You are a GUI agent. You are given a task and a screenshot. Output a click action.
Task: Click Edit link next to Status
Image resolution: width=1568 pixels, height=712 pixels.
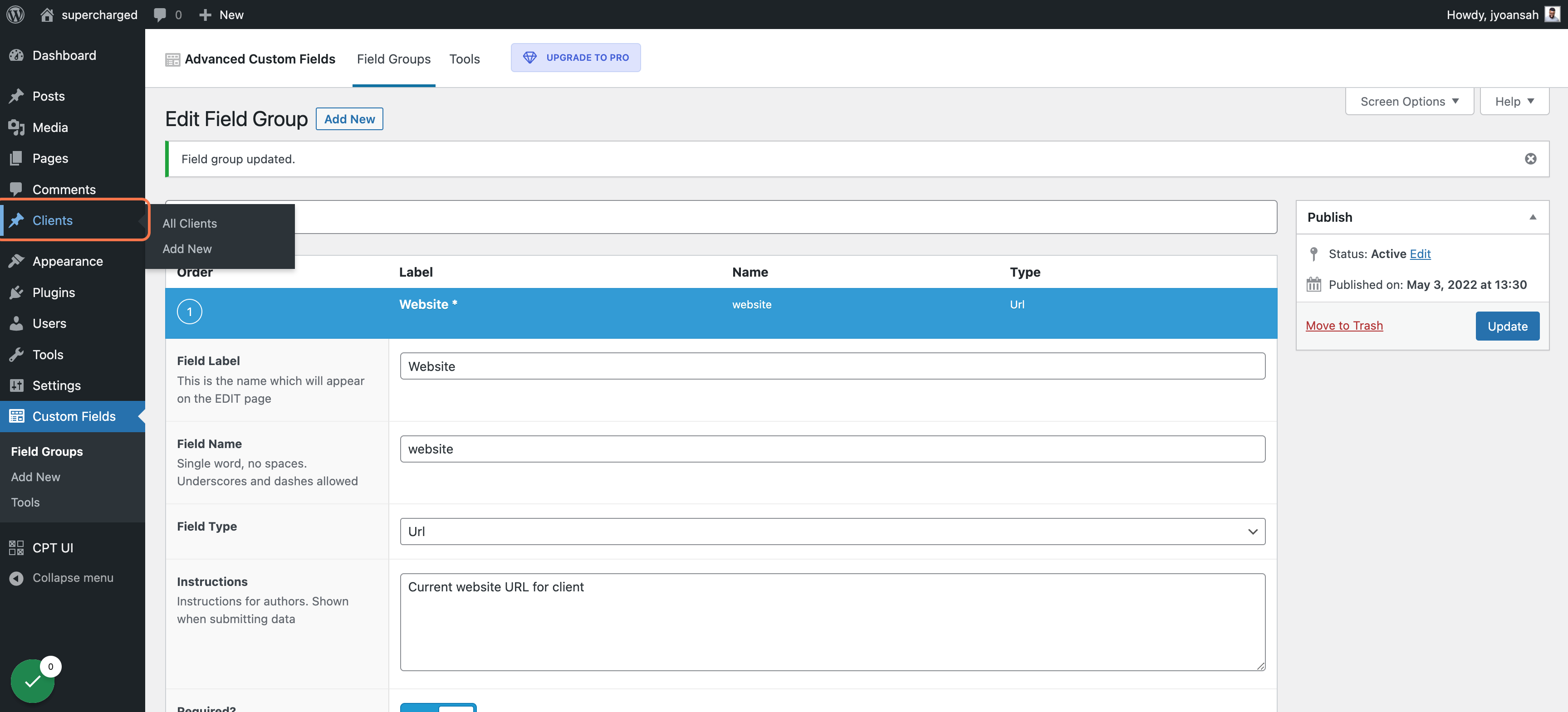(x=1420, y=254)
